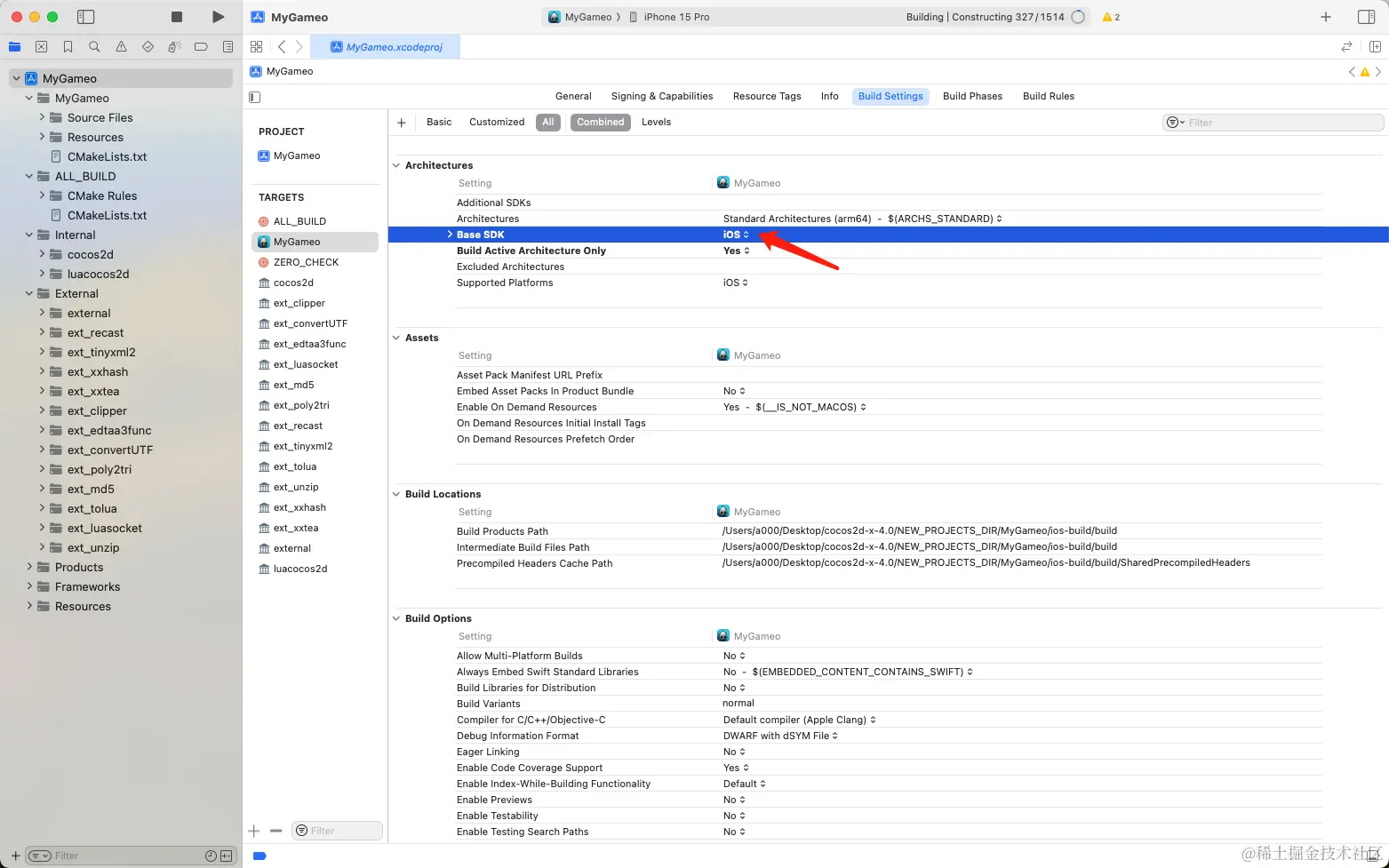1389x868 pixels.
Task: Open the report navigator
Action: (x=228, y=46)
